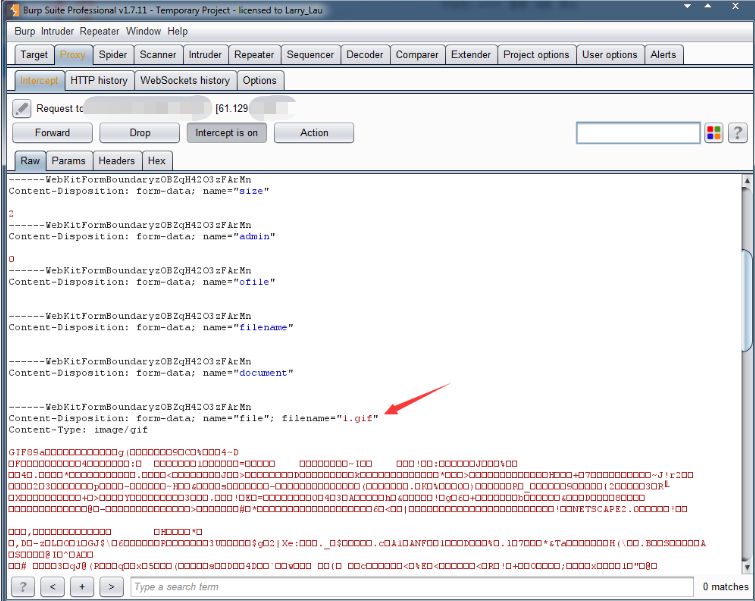
Task: Open the Decoder tab
Action: (x=364, y=55)
